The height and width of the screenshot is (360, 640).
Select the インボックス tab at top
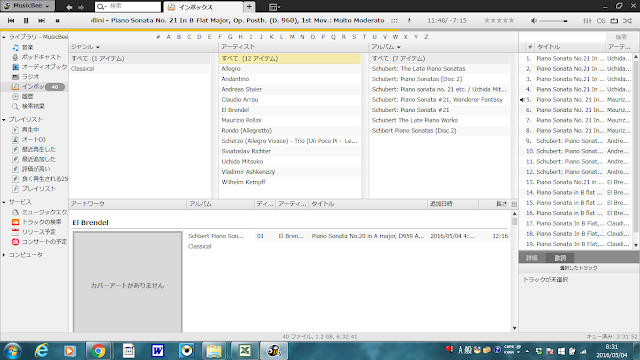[x=203, y=7]
